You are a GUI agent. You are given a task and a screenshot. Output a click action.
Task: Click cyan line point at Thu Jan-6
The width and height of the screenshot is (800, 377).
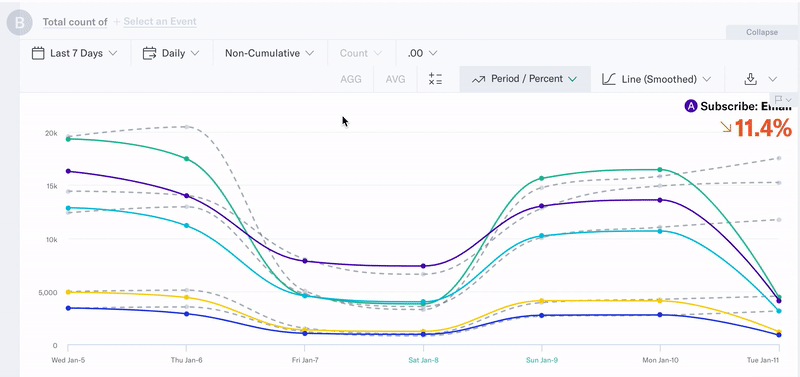(x=186, y=225)
